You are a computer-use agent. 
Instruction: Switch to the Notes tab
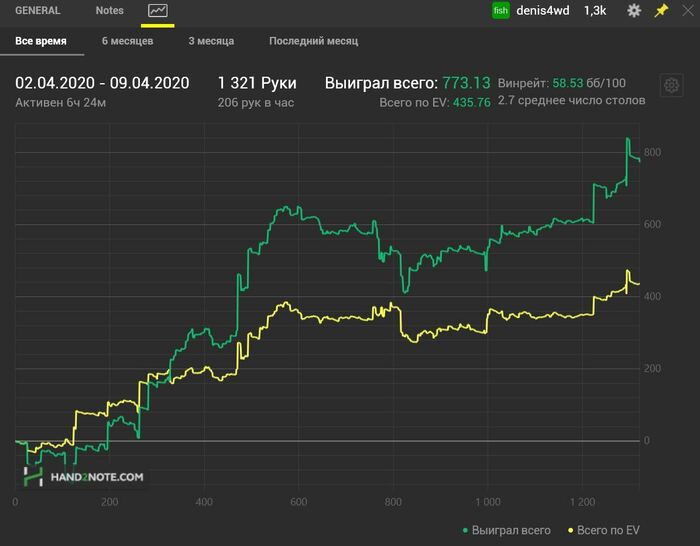(109, 11)
